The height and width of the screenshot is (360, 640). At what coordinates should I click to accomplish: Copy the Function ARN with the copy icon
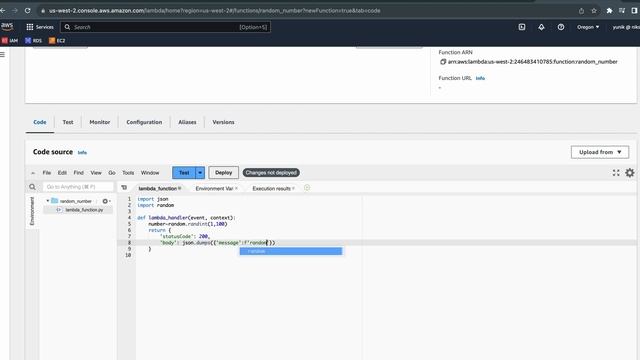click(x=442, y=62)
